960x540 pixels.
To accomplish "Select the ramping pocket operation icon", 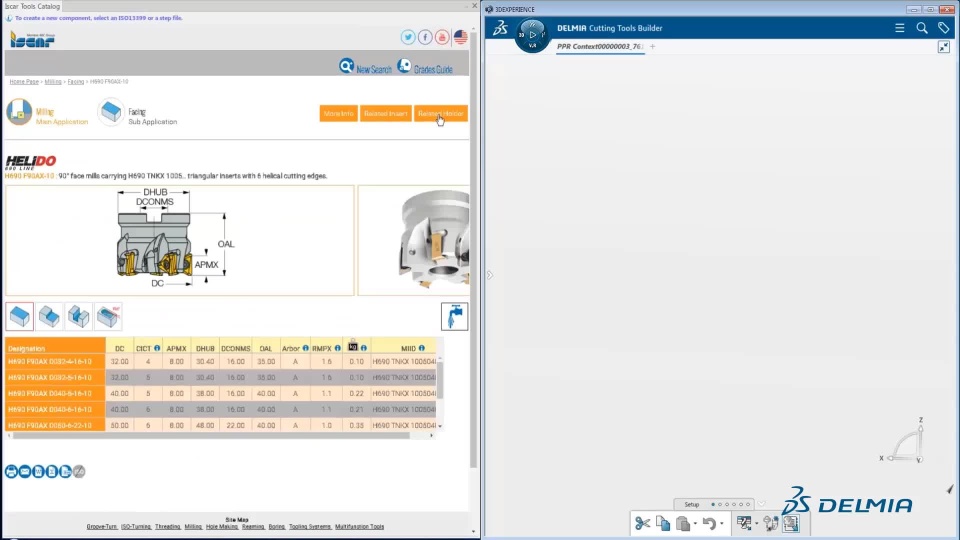I will [108, 317].
